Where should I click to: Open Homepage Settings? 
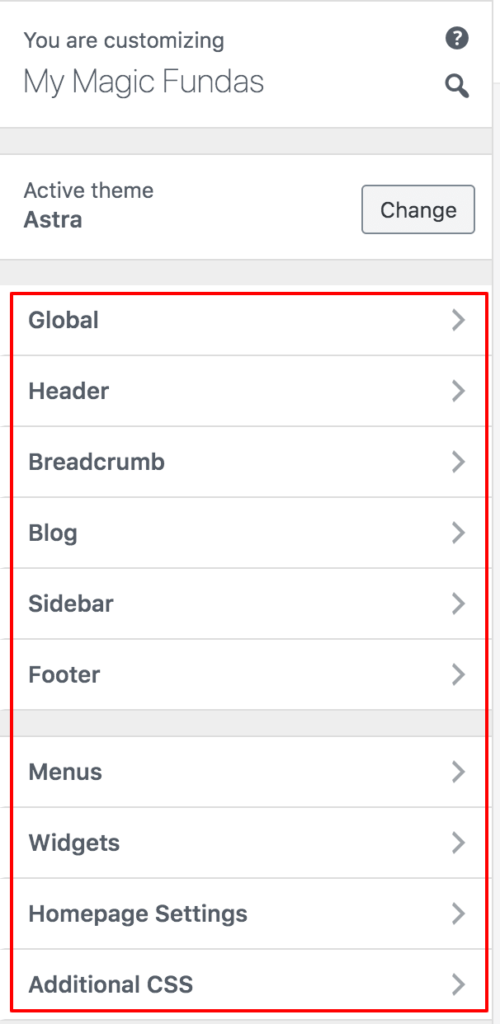pos(248,914)
